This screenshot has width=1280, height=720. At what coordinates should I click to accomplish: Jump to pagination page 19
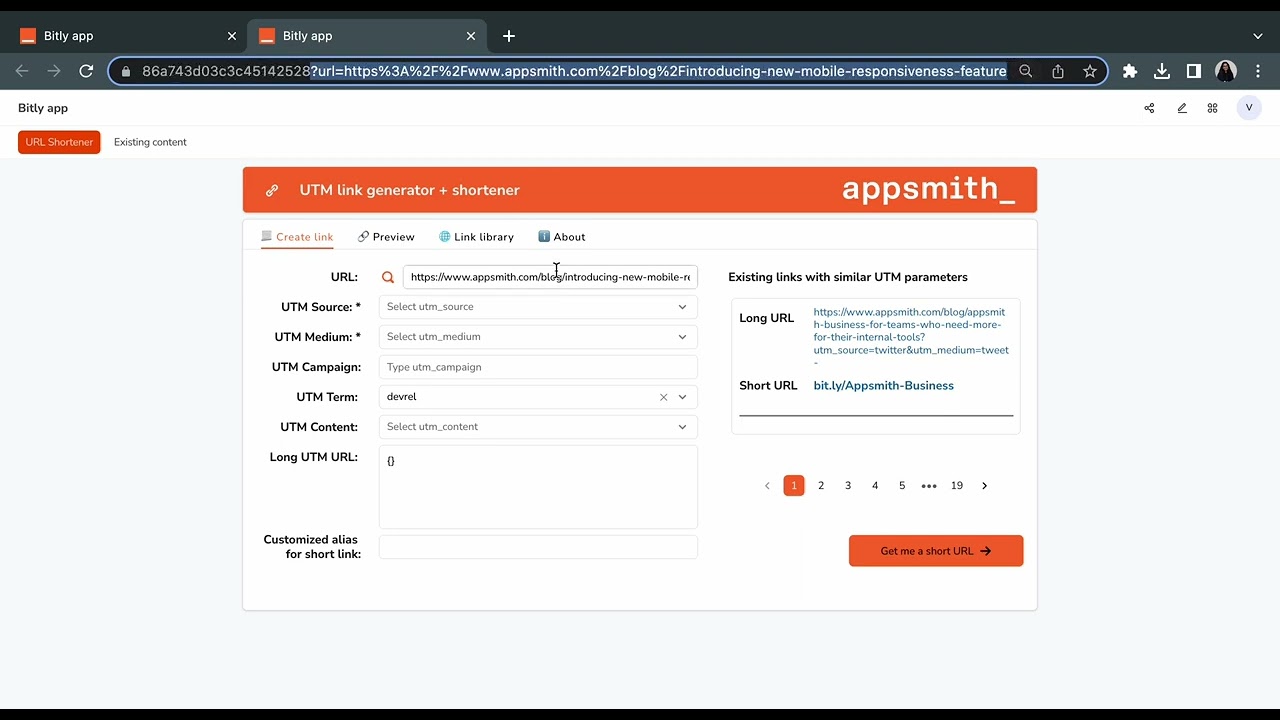[957, 486]
